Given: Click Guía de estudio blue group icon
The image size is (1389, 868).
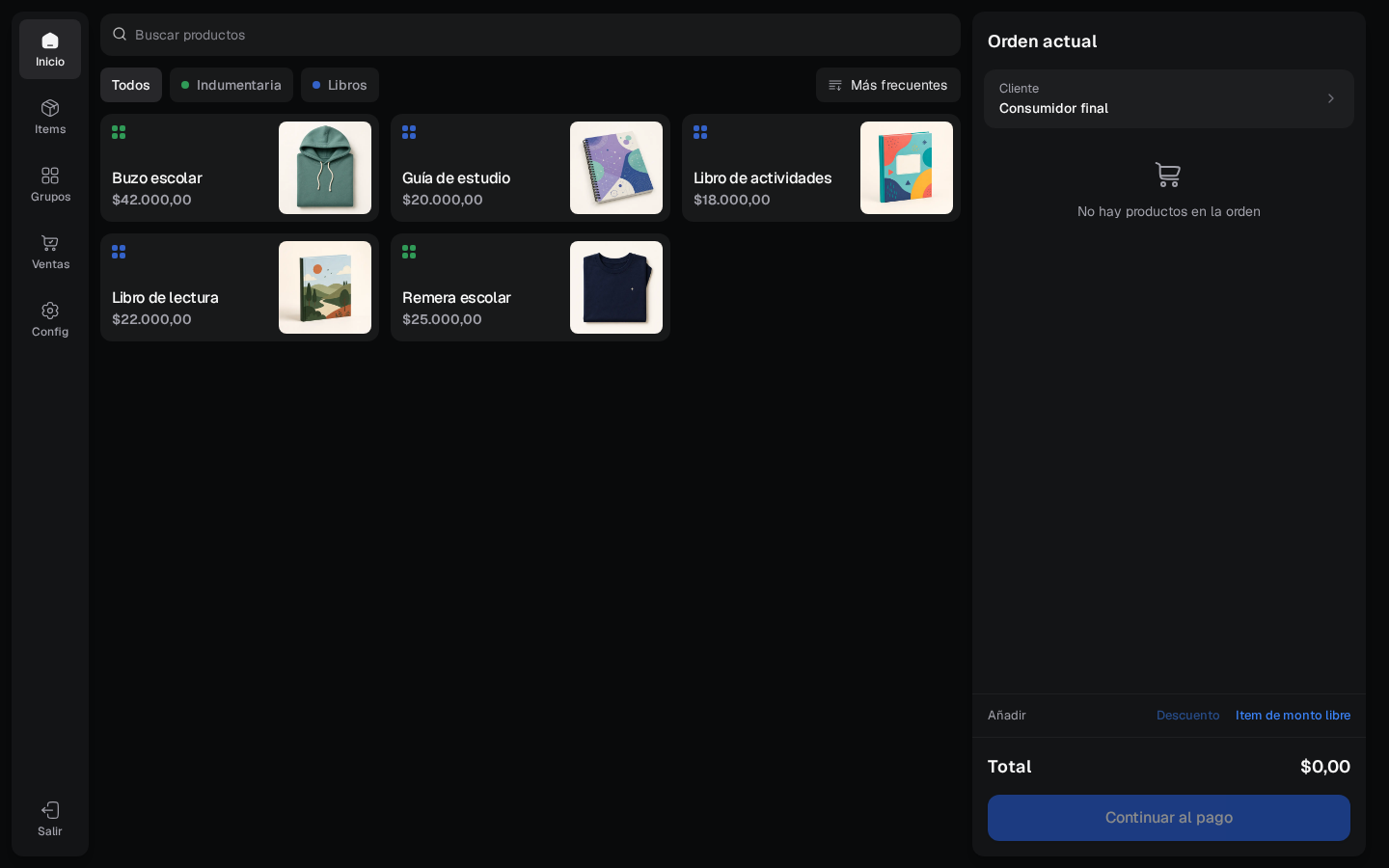Looking at the screenshot, I should coord(409,132).
